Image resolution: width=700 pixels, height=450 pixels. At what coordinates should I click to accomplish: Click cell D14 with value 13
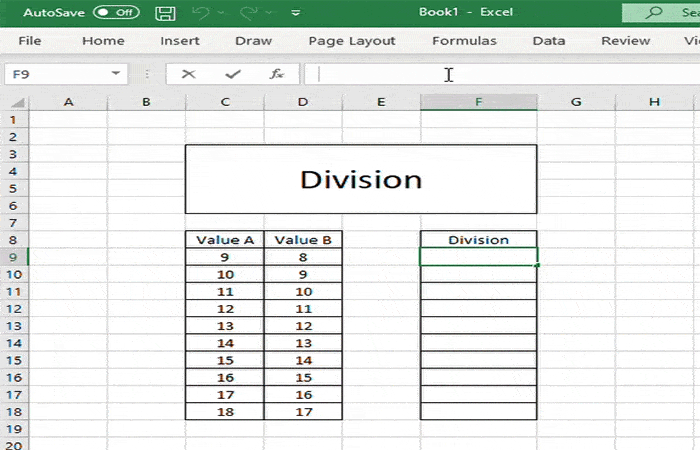click(x=303, y=343)
